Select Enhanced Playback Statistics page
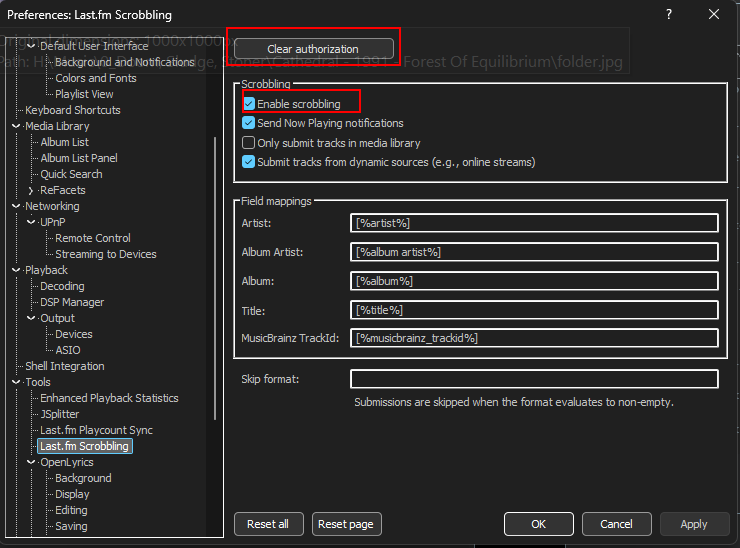The image size is (740, 548). [109, 398]
